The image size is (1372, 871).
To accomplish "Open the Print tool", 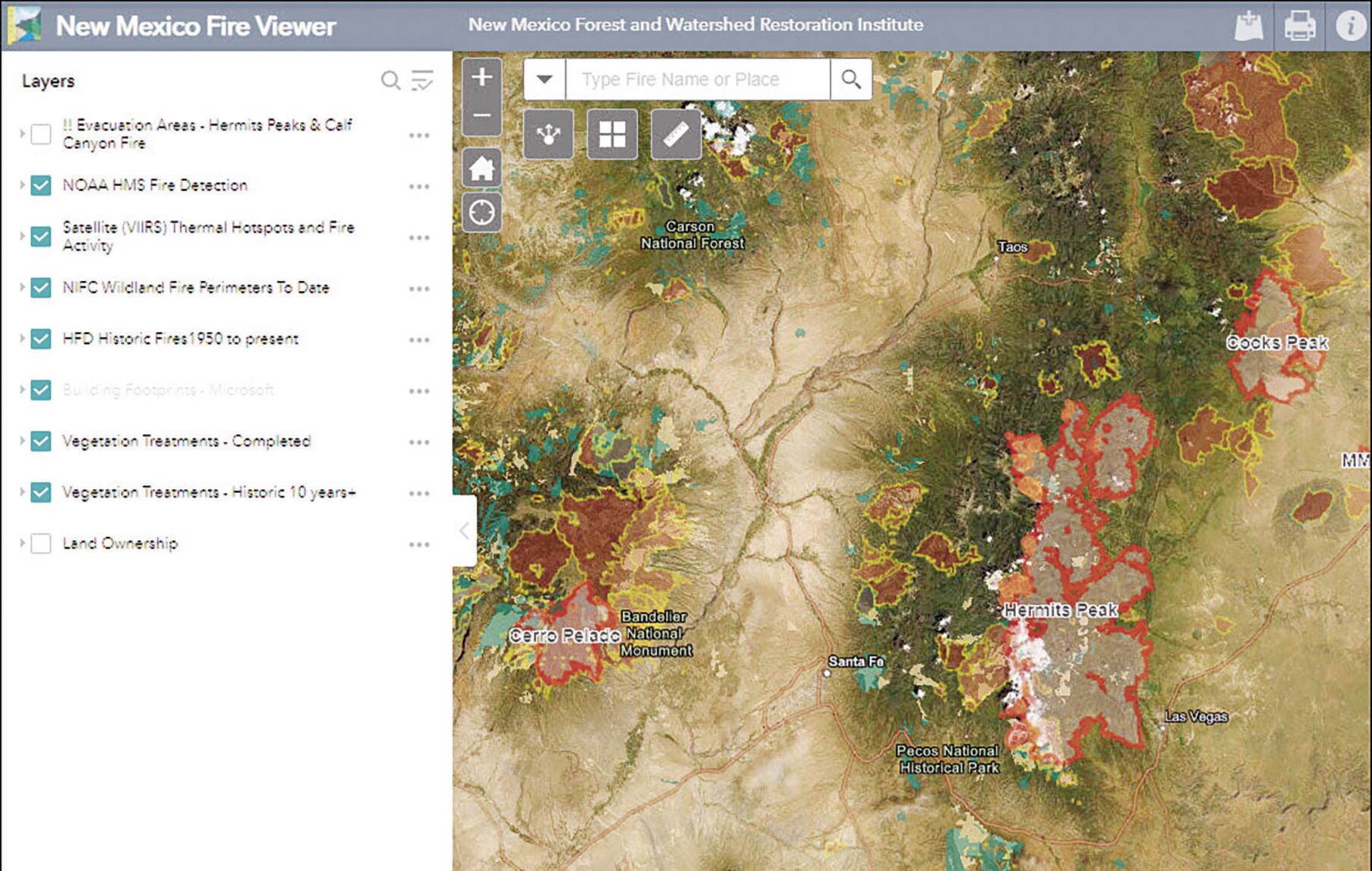I will (1298, 24).
